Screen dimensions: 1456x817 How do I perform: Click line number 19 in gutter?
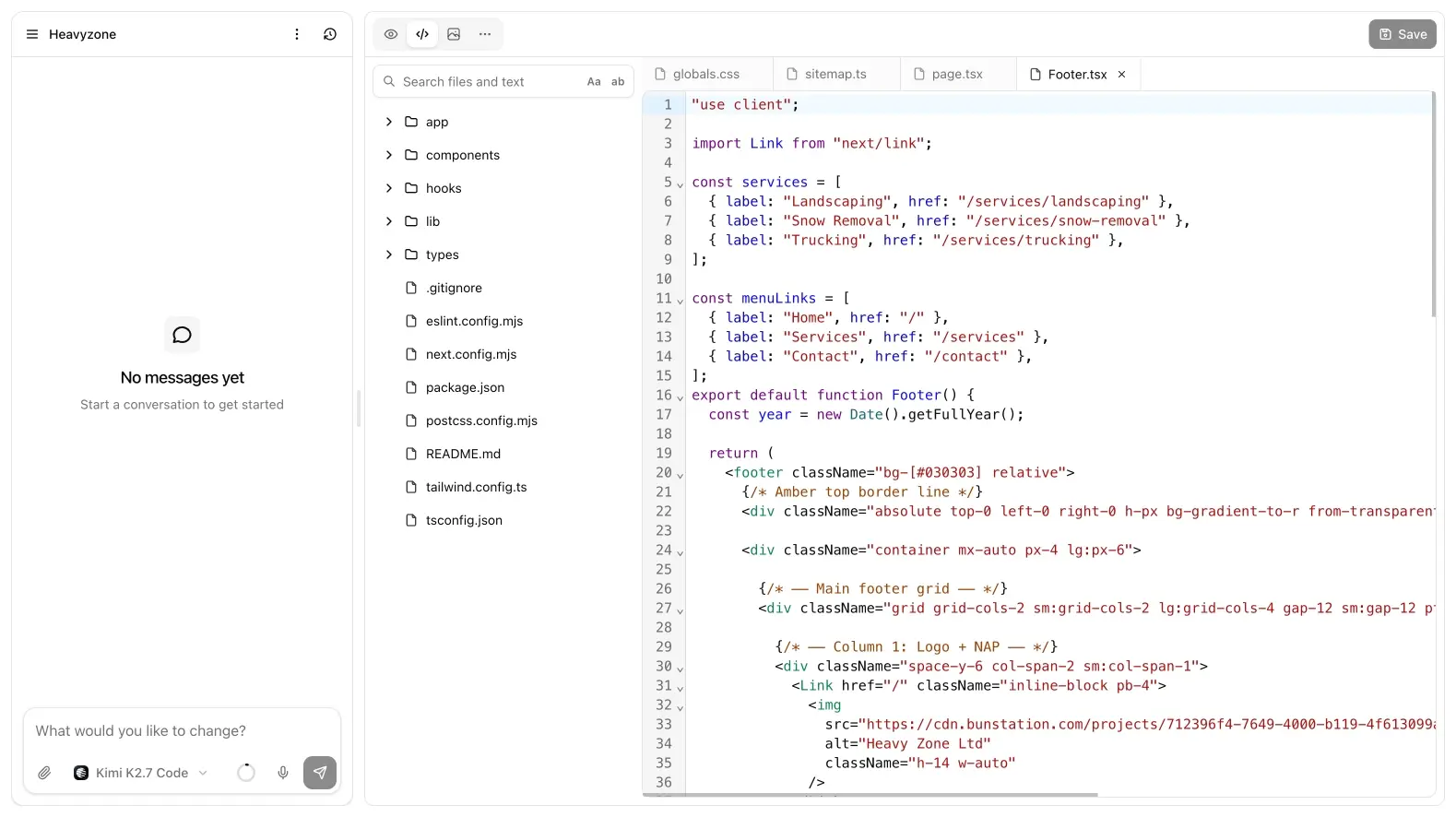[664, 453]
